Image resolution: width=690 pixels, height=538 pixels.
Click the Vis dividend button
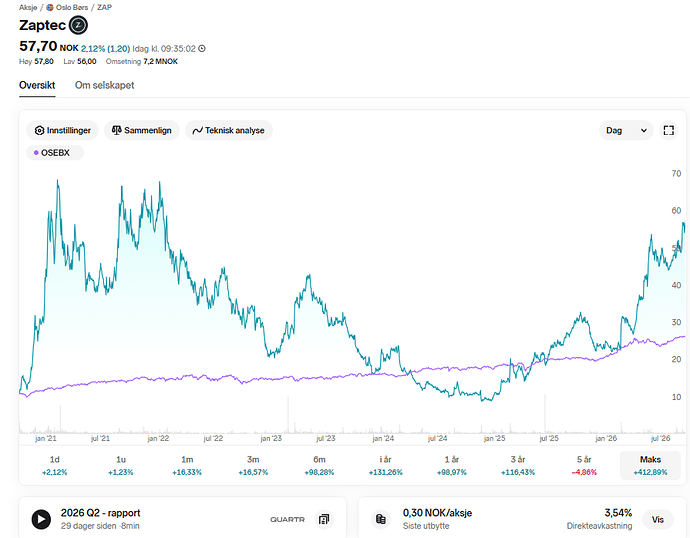click(658, 520)
